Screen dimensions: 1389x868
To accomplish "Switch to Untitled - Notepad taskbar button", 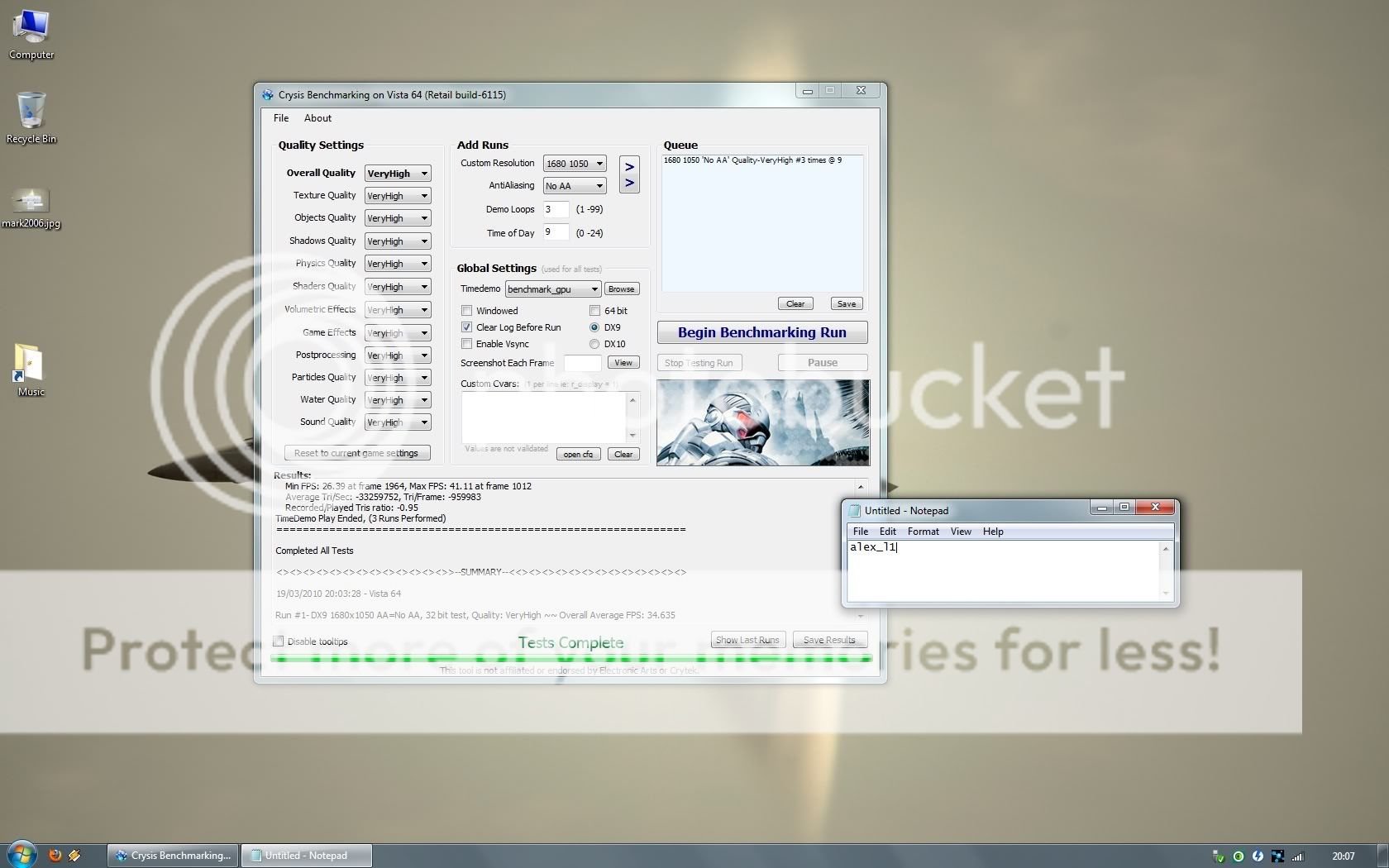I will point(307,856).
